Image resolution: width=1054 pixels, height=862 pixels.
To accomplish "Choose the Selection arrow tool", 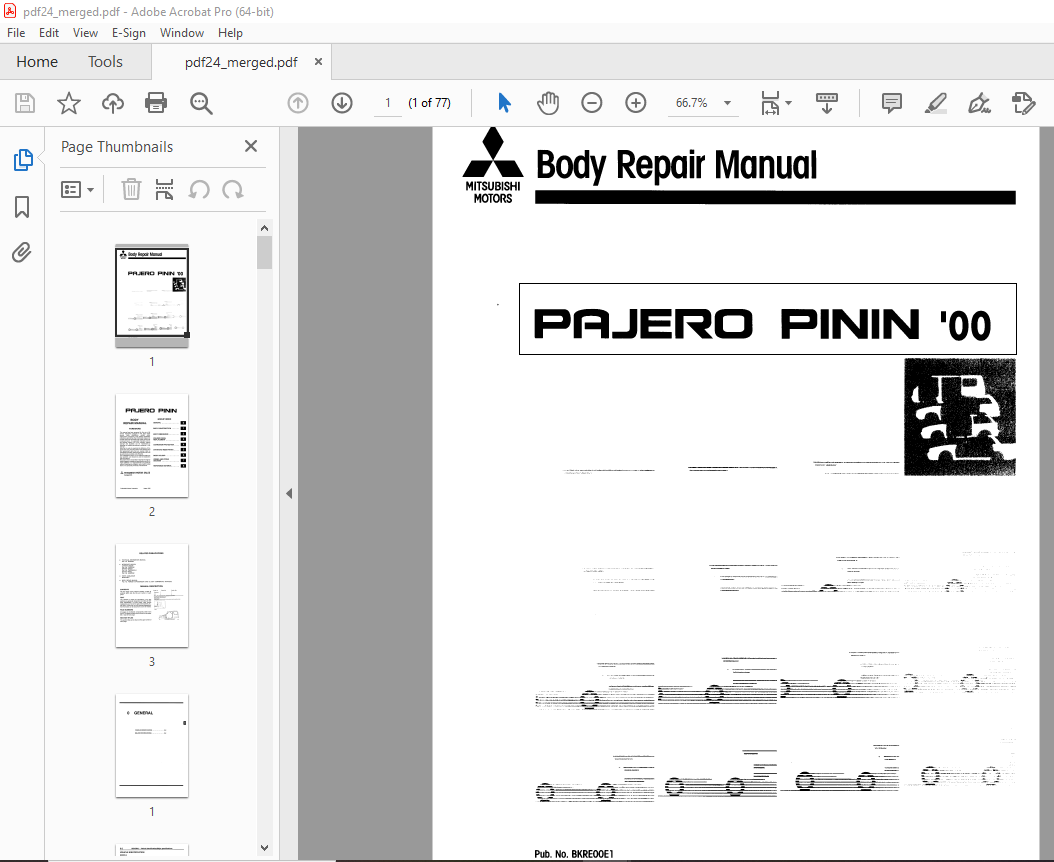I will 504,103.
